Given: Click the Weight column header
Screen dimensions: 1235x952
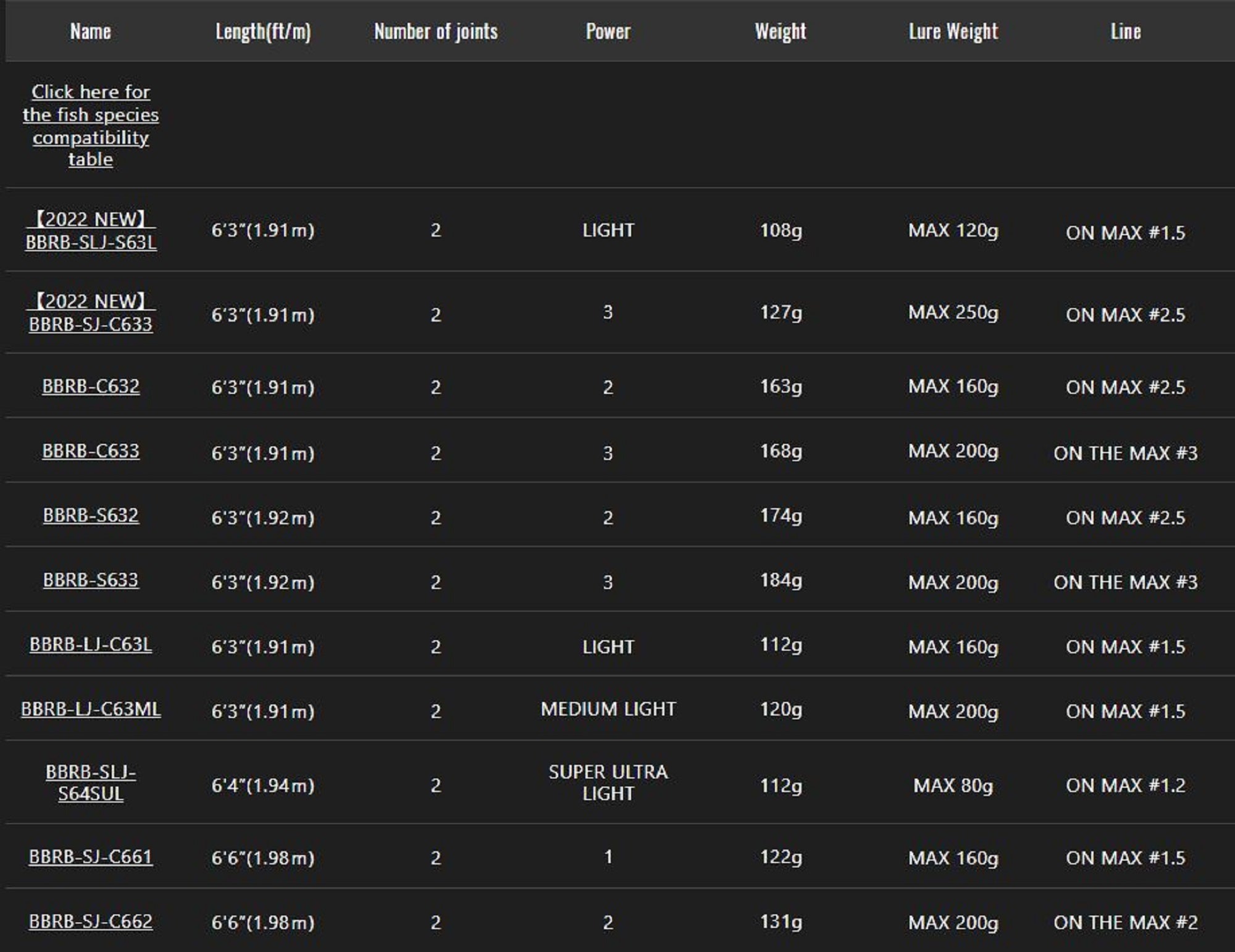Looking at the screenshot, I should [781, 31].
